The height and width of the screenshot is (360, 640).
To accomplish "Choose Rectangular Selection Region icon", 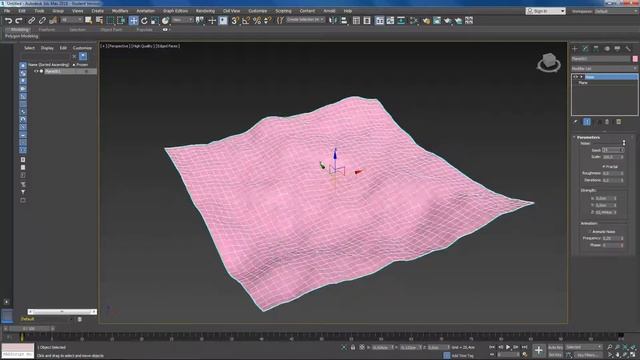I will [x=110, y=20].
